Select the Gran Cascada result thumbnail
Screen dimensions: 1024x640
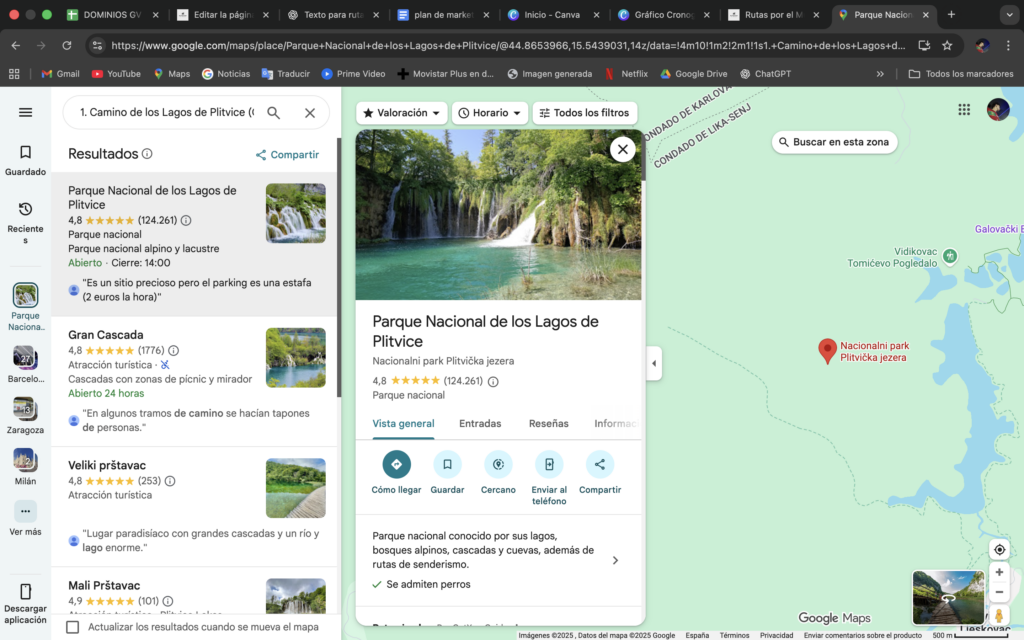pyautogui.click(x=295, y=358)
